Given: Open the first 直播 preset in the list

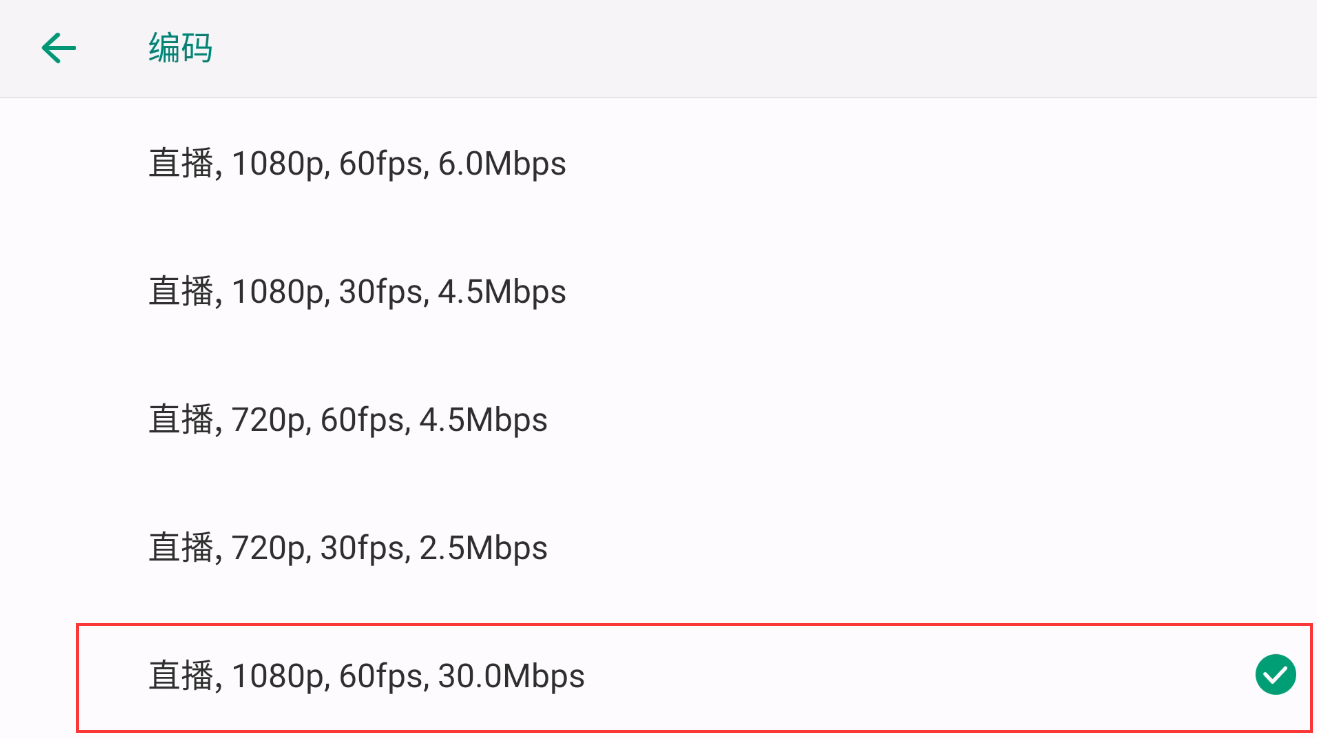Looking at the screenshot, I should pos(658,164).
